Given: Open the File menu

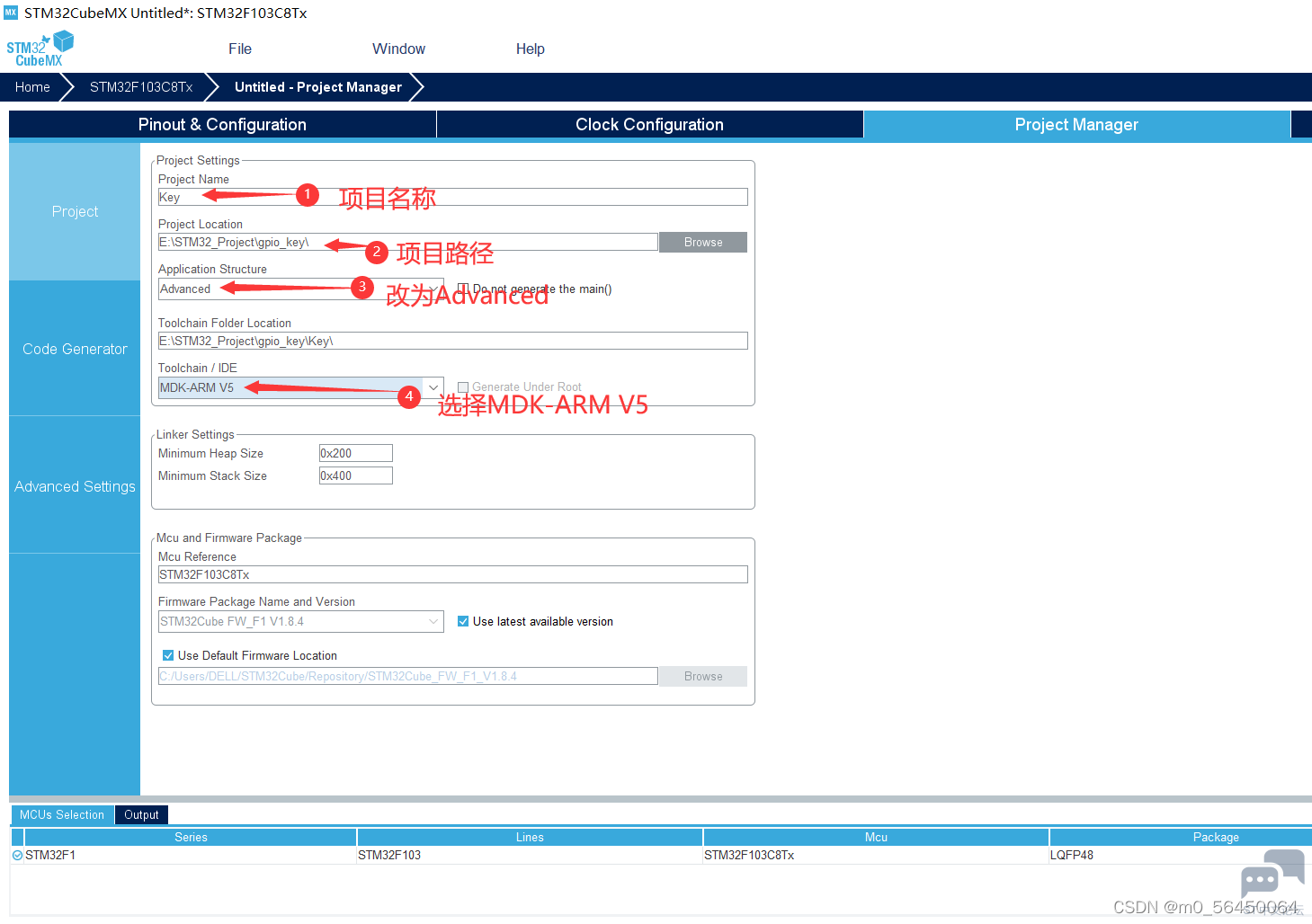Looking at the screenshot, I should coord(240,49).
